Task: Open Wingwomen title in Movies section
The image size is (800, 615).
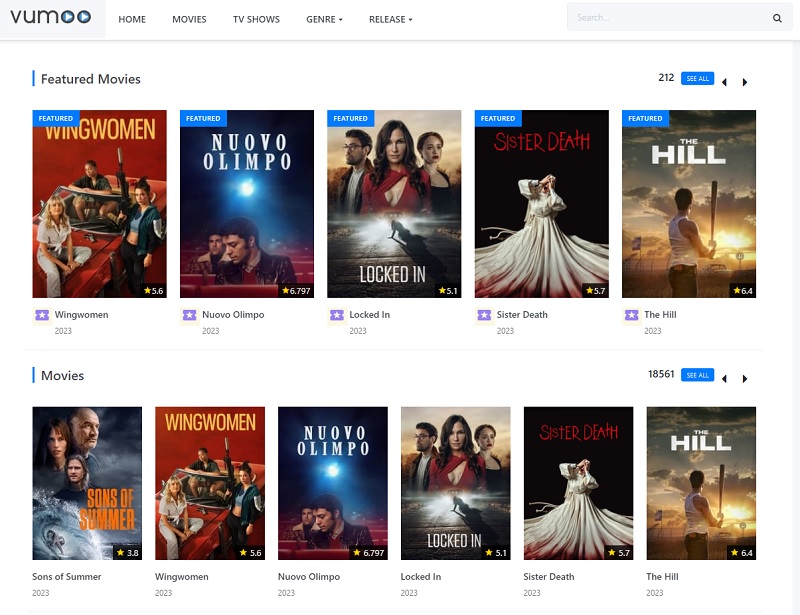Action: point(182,577)
